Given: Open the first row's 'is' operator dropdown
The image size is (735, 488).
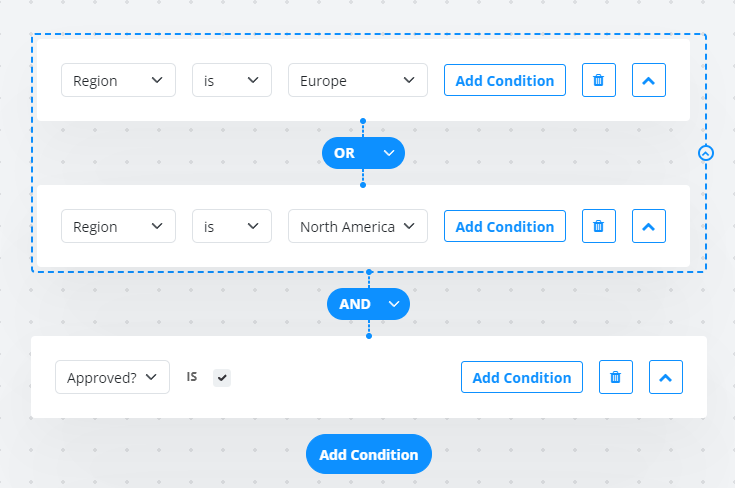Looking at the screenshot, I should tap(231, 80).
